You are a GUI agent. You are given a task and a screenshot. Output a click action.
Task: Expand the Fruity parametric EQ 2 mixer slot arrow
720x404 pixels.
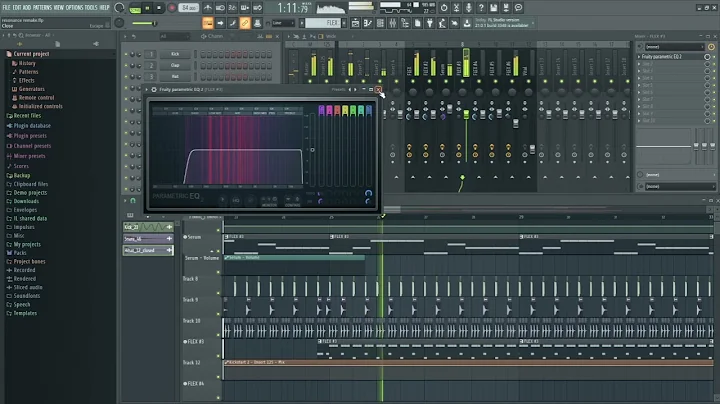point(639,56)
